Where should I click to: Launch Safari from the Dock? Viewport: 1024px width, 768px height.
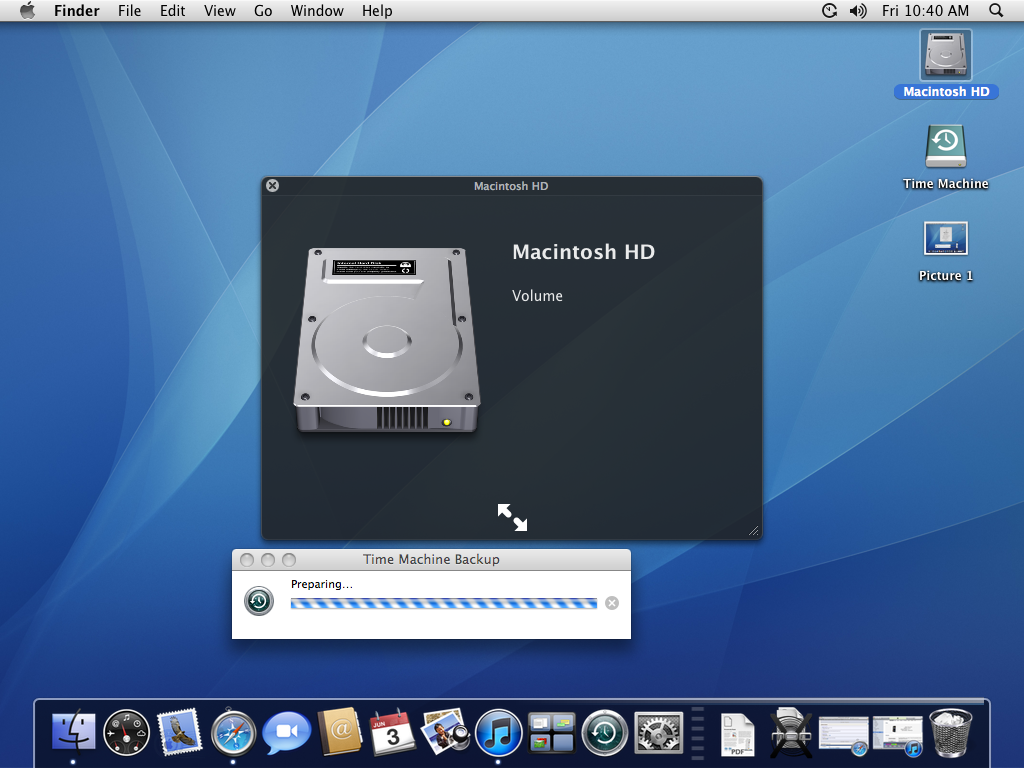232,732
